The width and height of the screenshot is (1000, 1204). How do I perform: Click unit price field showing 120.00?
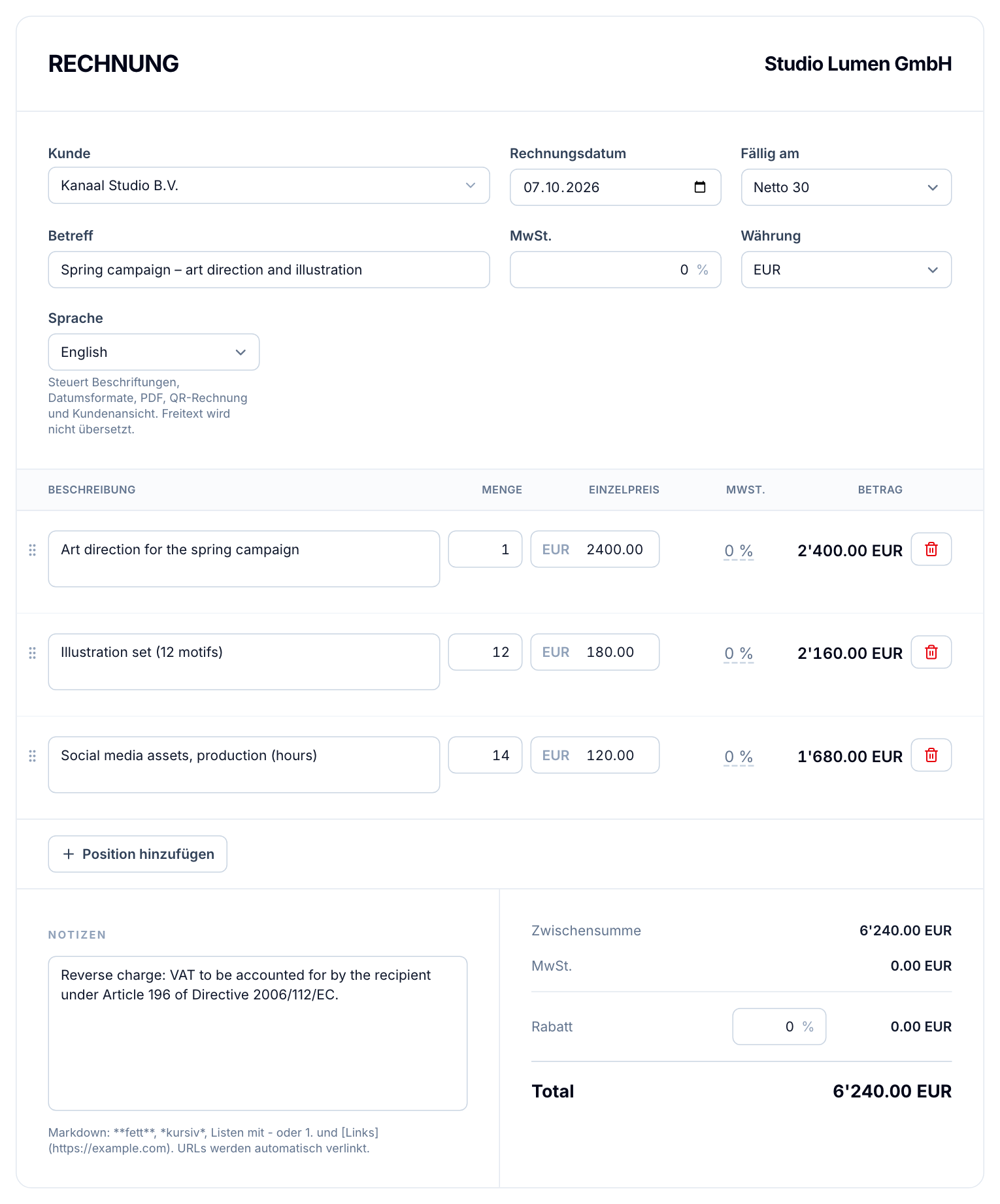click(x=595, y=755)
